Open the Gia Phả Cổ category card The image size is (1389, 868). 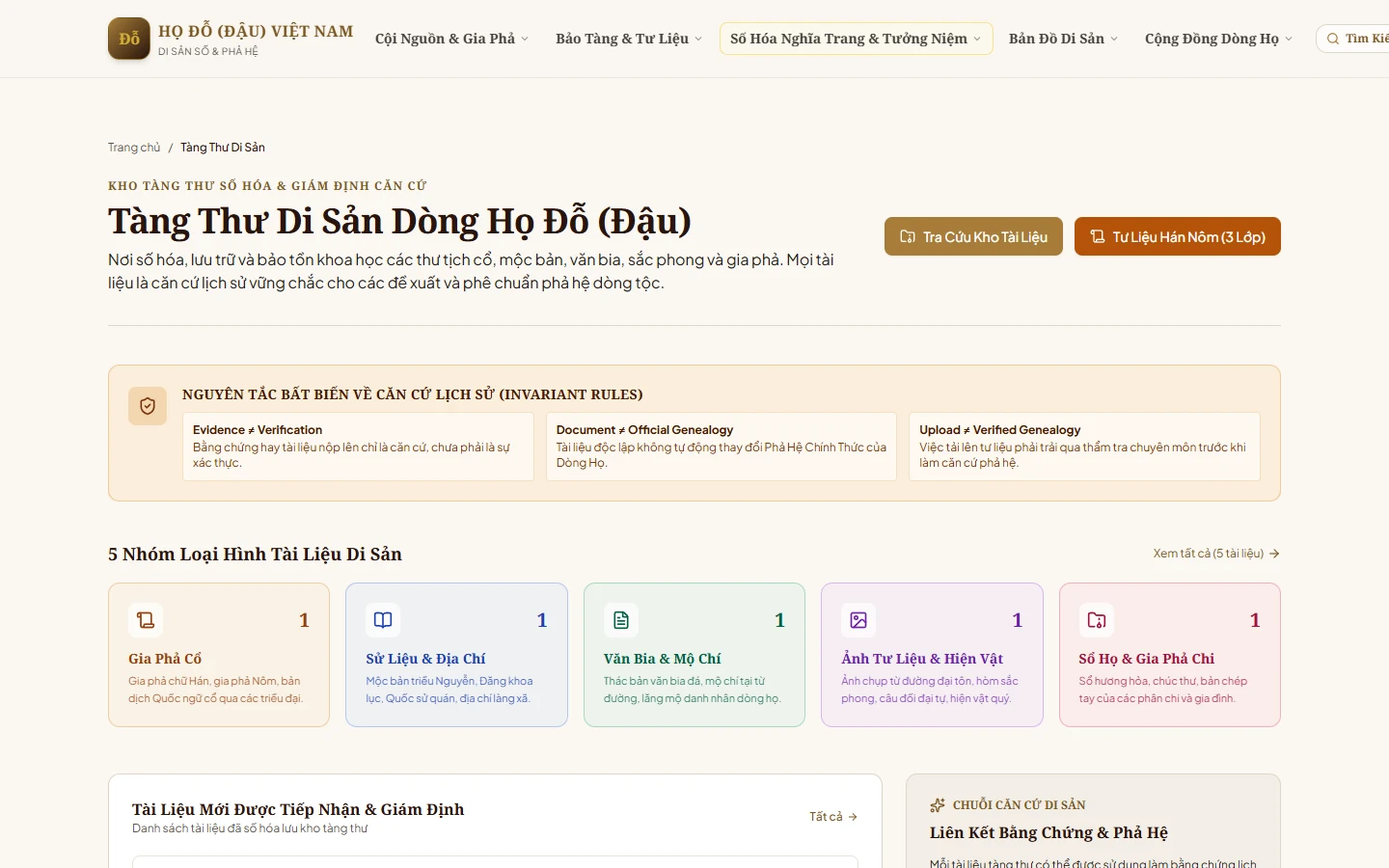[x=219, y=655]
